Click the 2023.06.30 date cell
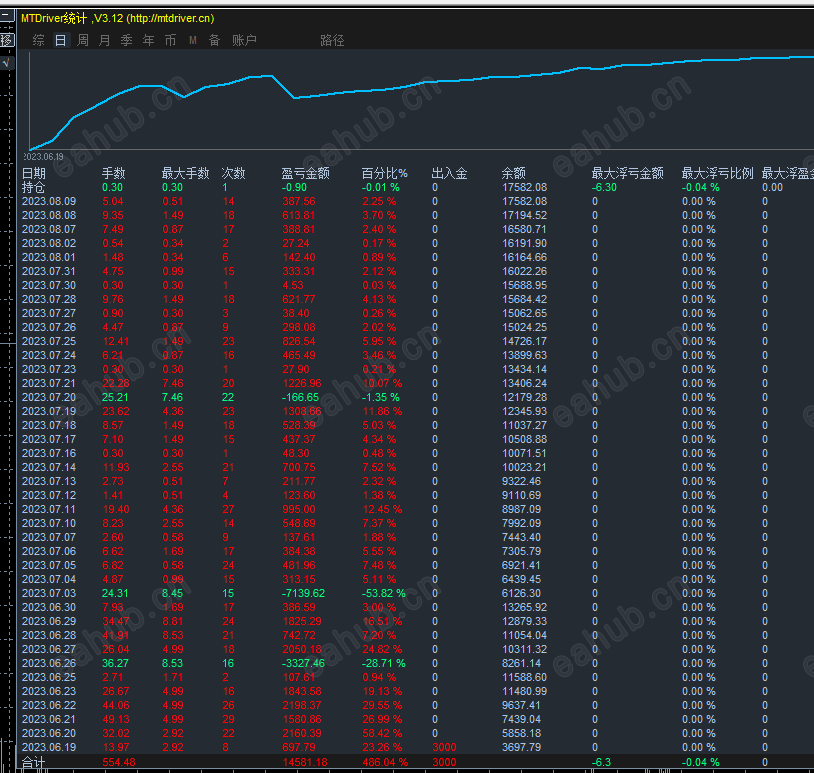 [x=49, y=608]
